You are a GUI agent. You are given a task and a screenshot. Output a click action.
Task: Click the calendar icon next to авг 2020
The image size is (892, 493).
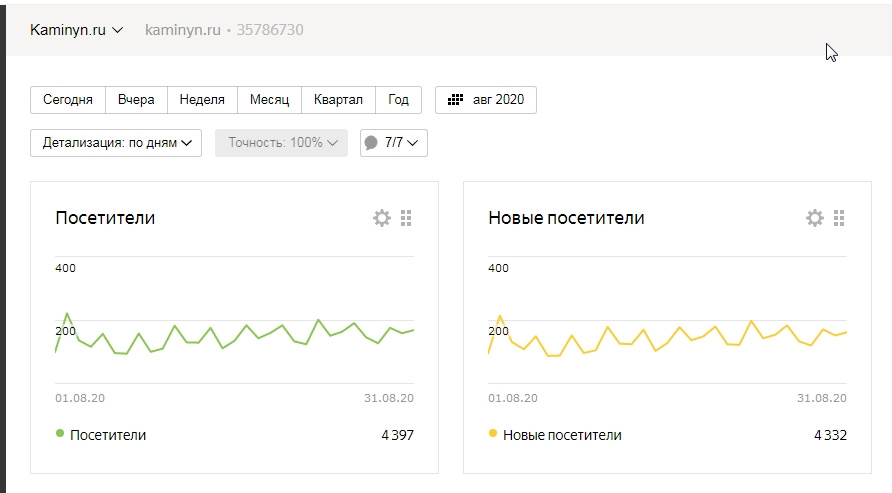455,100
